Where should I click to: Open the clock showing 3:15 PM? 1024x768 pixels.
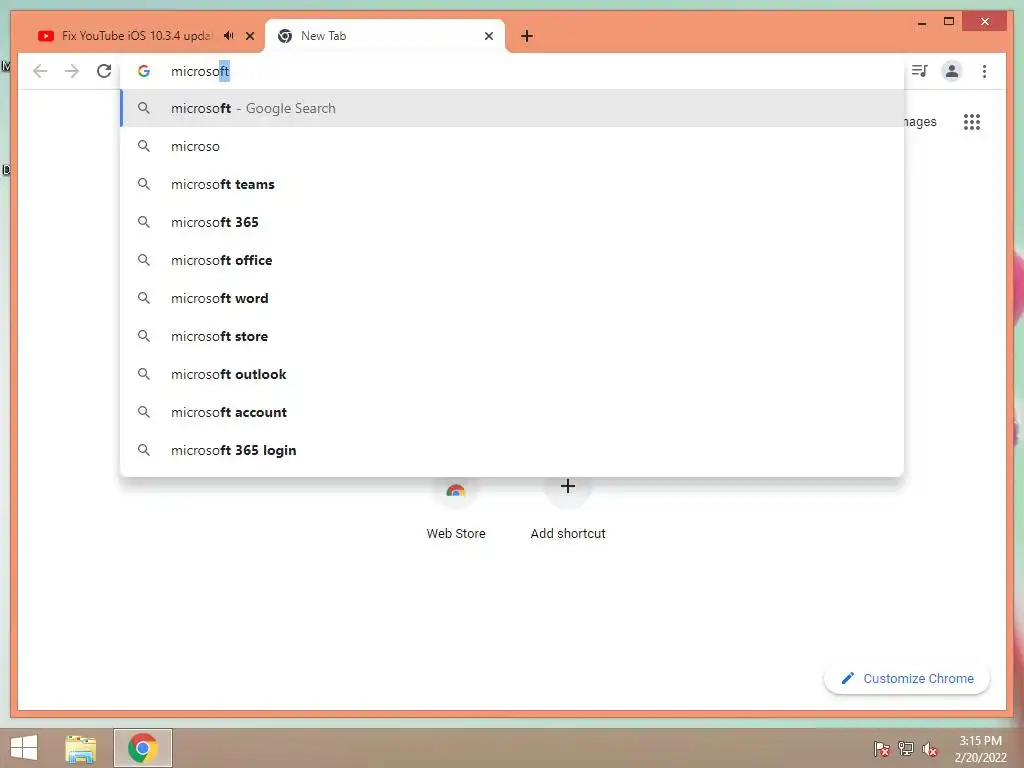point(980,749)
